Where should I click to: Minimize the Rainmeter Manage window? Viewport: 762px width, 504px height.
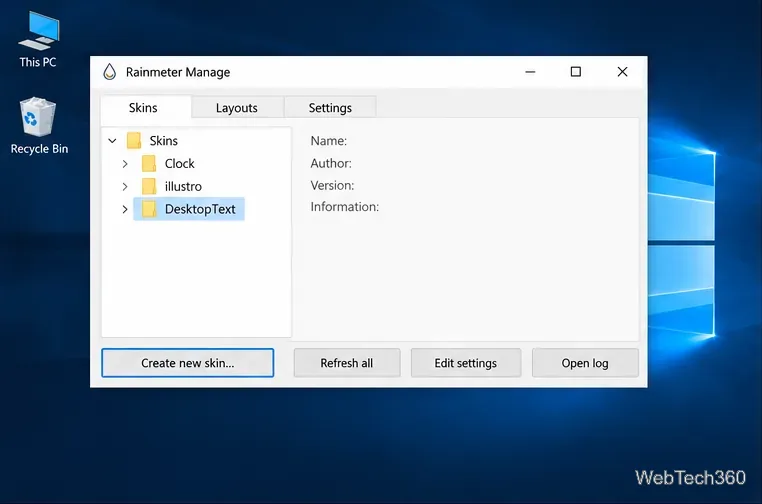pyautogui.click(x=530, y=72)
